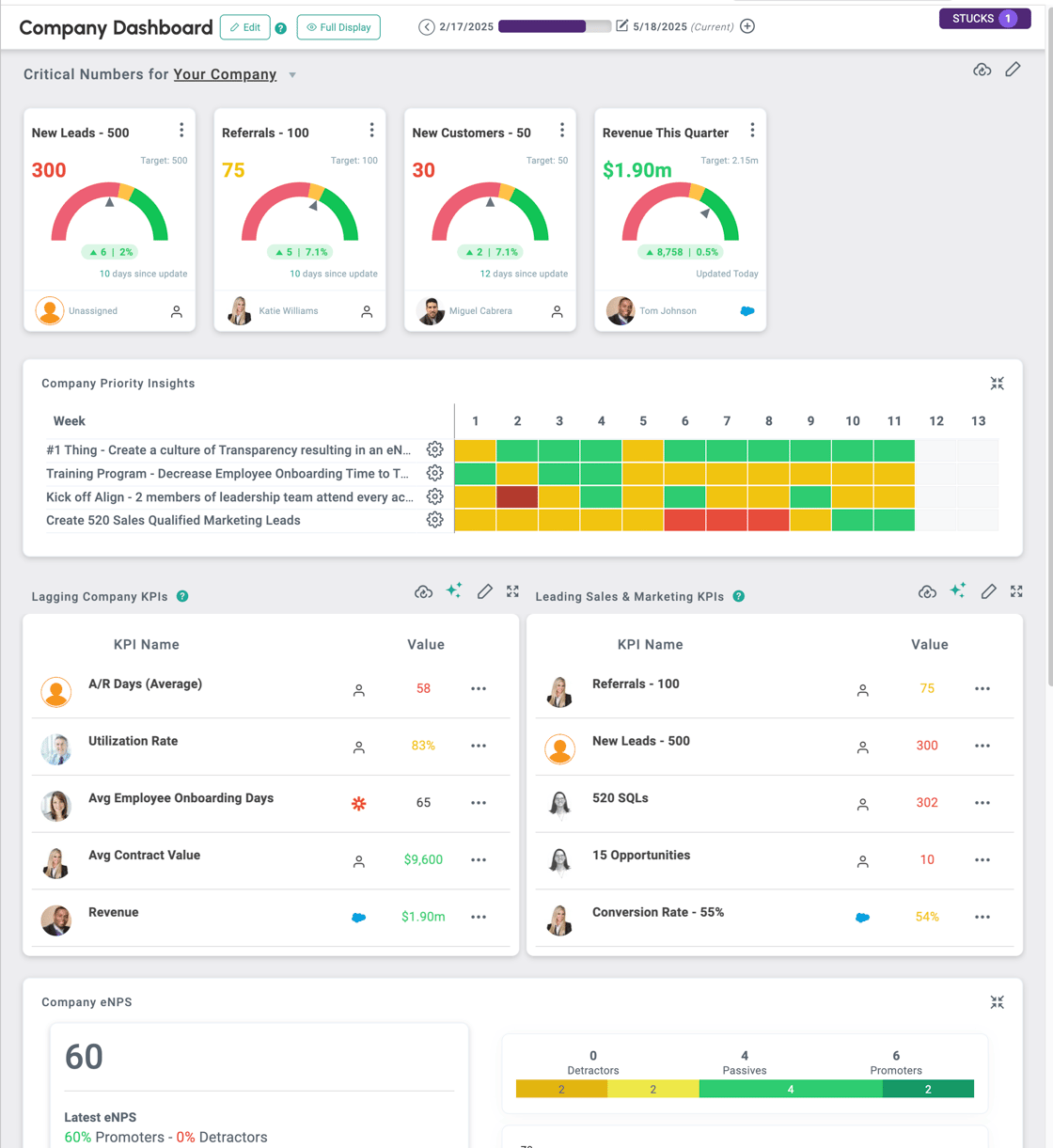Expand Leading Sales & Marketing KPIs to fullscreen
This screenshot has height=1148, width=1053.
coord(1016,591)
